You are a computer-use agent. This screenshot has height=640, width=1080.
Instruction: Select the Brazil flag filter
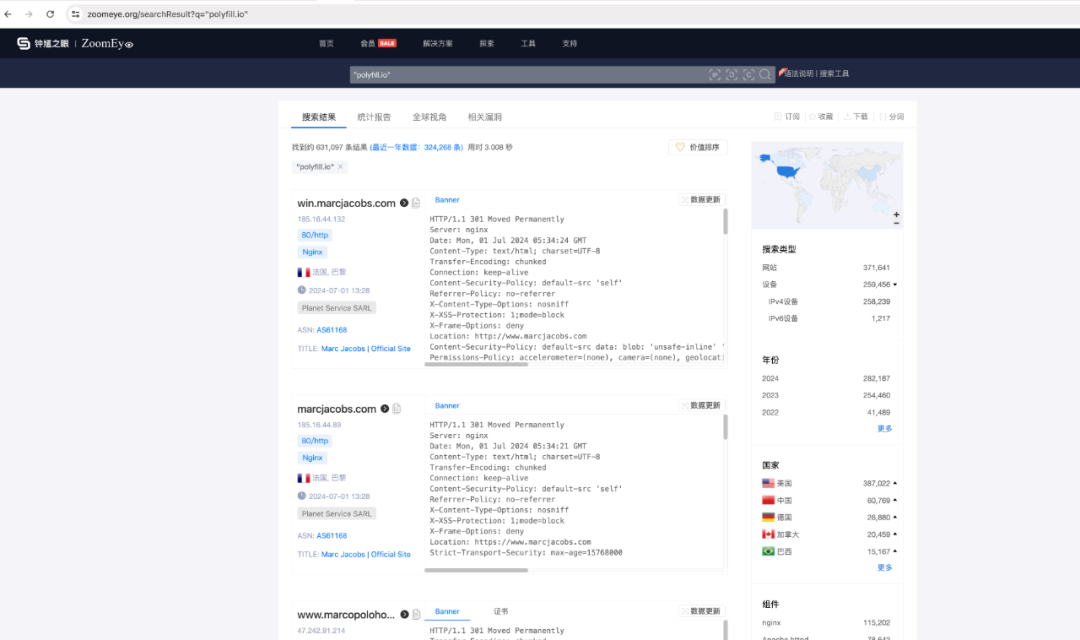click(x=768, y=551)
